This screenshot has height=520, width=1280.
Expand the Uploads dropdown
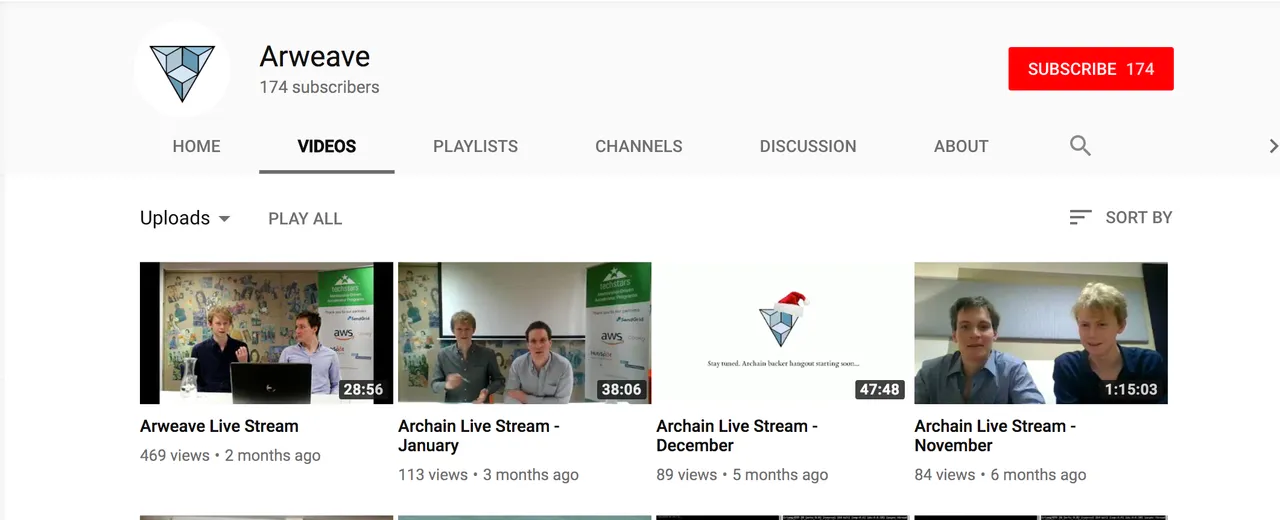185,218
